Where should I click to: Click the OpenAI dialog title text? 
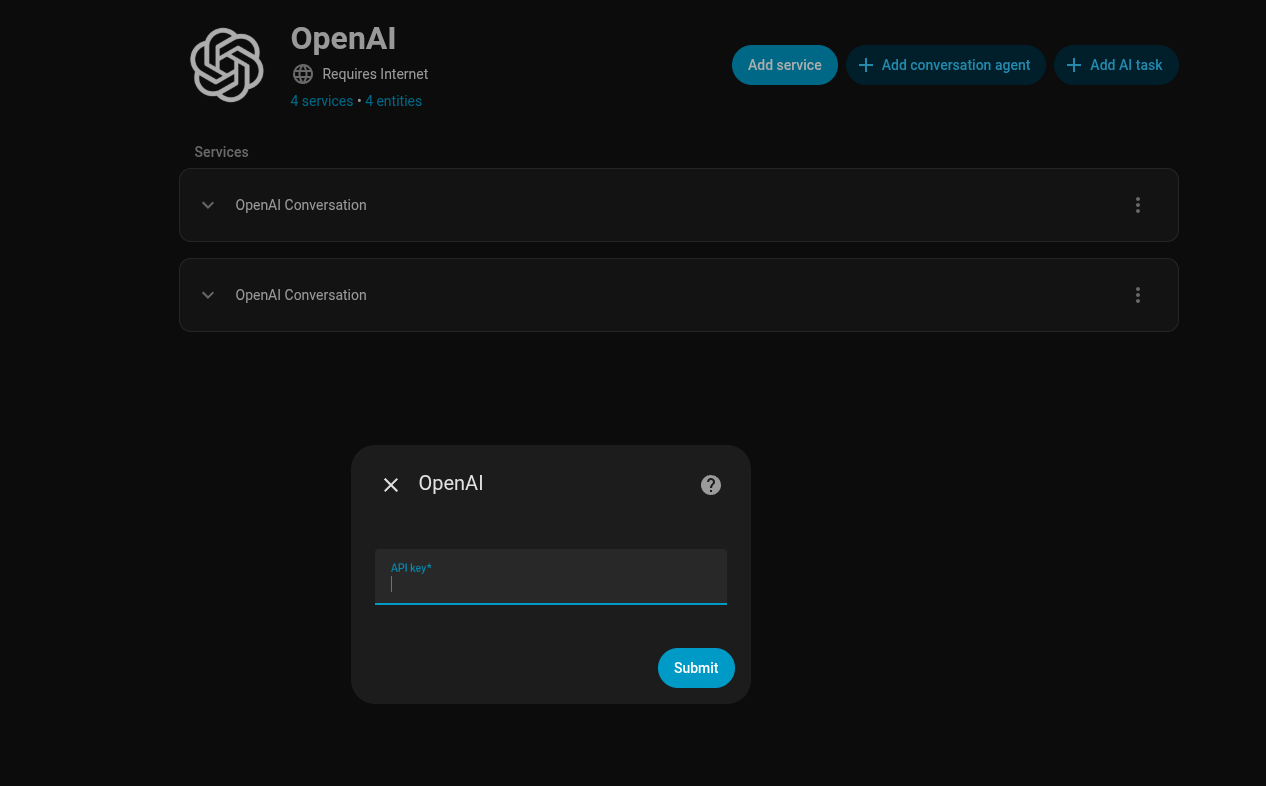[451, 483]
